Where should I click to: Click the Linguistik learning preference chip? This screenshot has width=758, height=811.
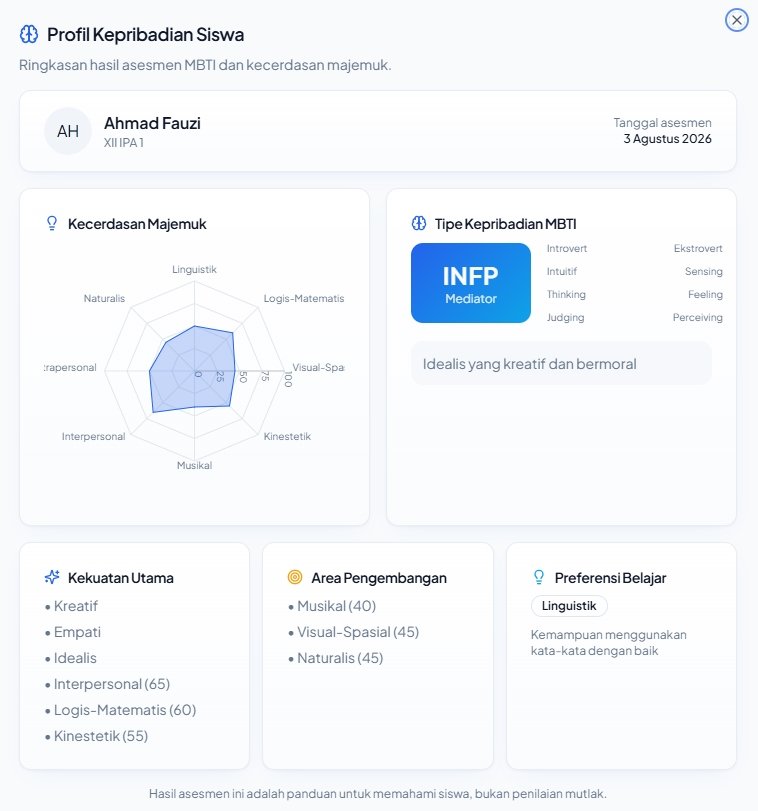click(569, 606)
